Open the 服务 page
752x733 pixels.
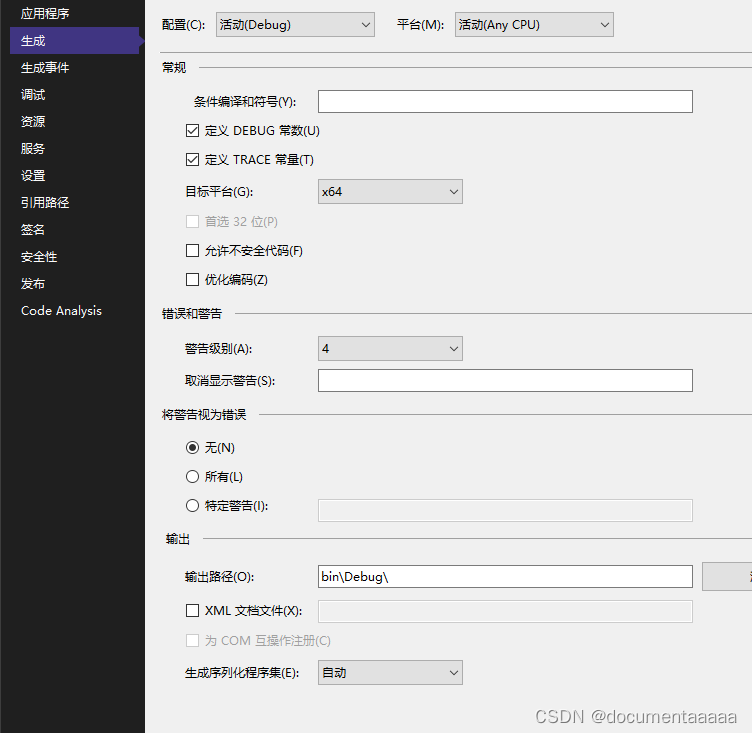pos(33,148)
